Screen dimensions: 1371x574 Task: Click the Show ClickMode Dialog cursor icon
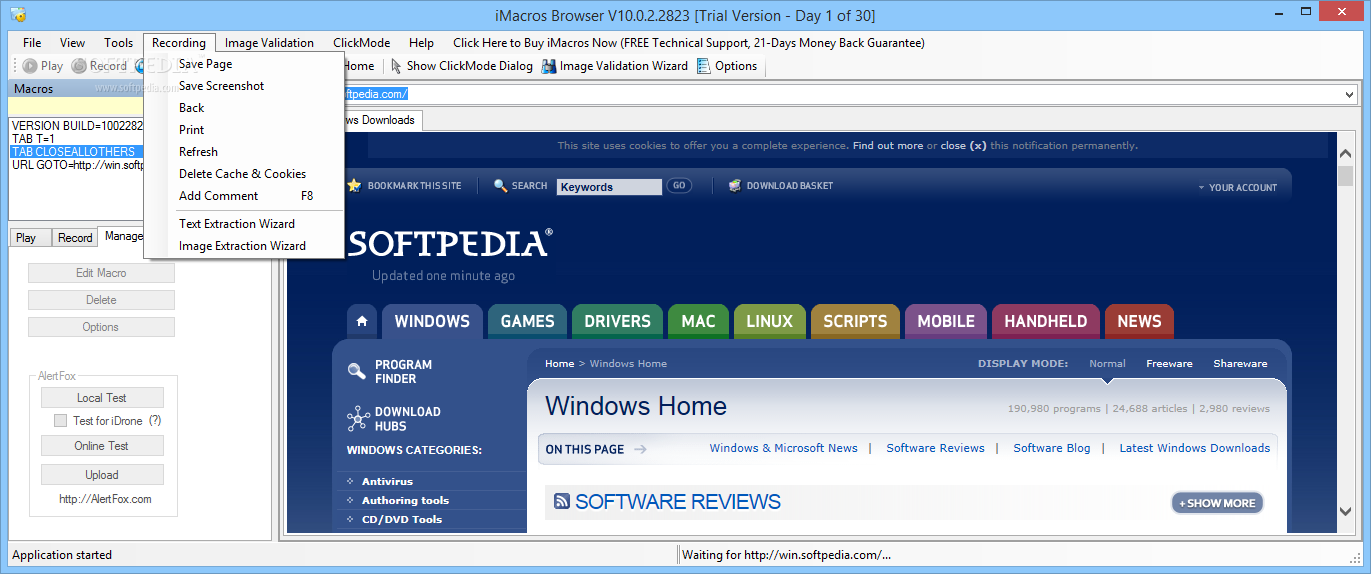(397, 66)
